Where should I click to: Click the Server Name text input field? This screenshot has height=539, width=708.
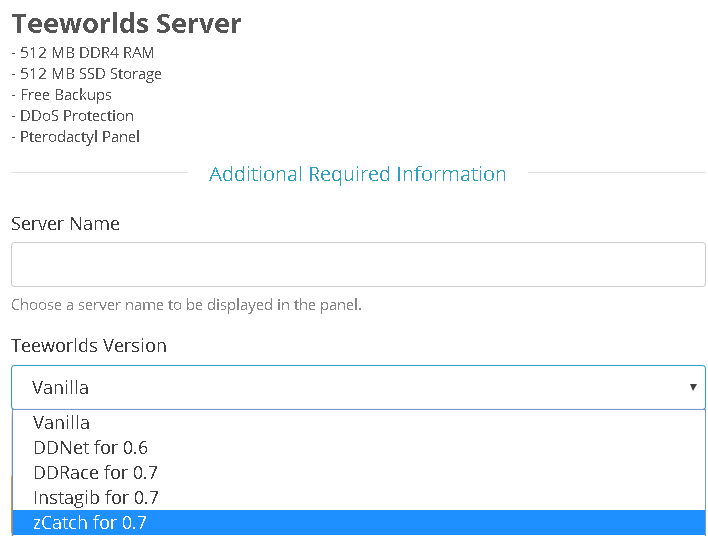358,265
